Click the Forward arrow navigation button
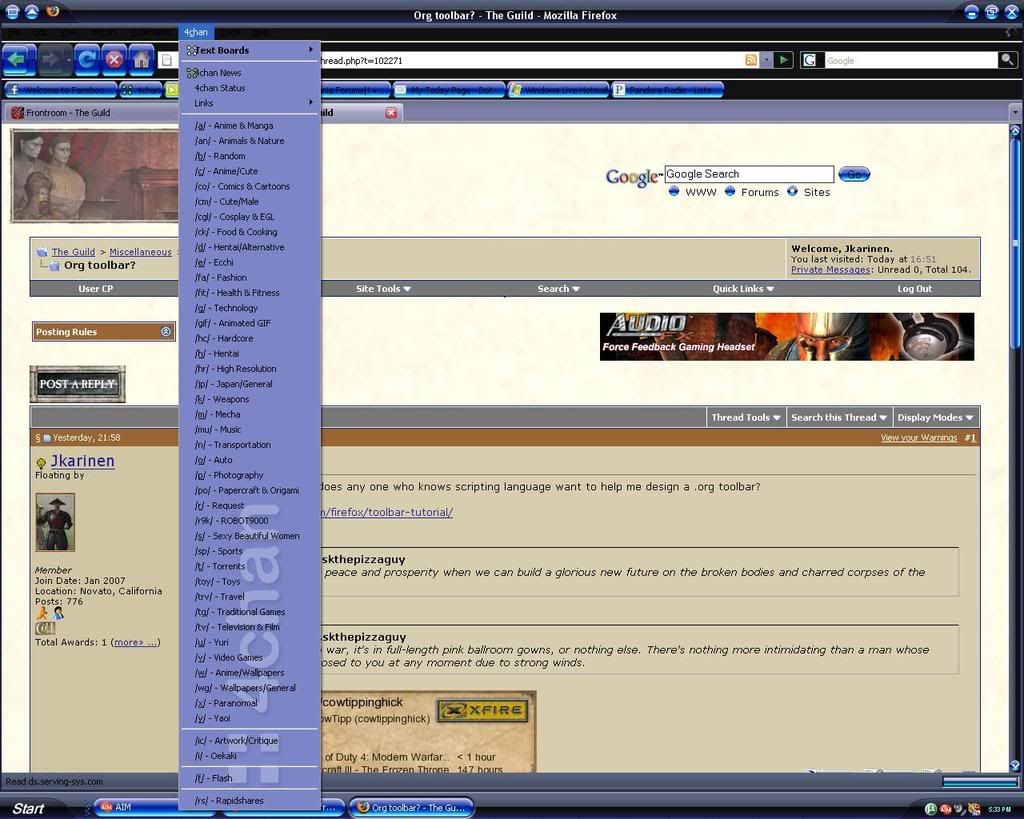The height and width of the screenshot is (819, 1024). pyautogui.click(x=54, y=60)
